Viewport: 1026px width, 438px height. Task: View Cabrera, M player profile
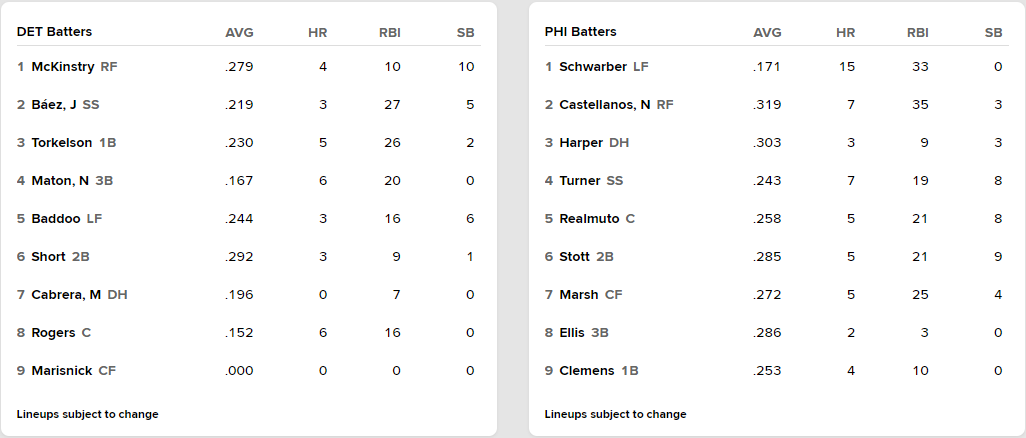click(67, 295)
